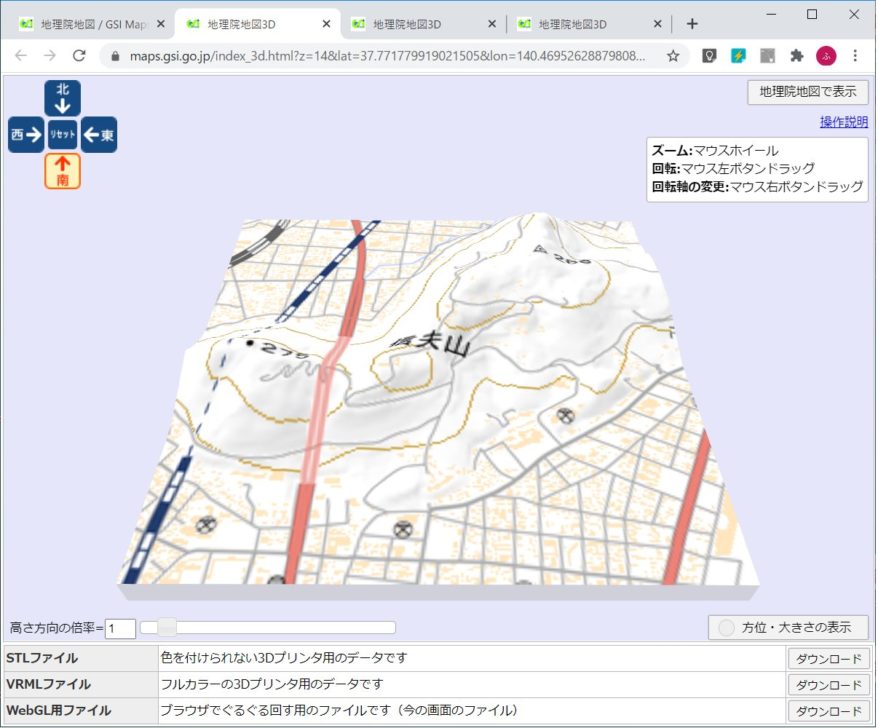Select the highlighted 南 (south) direction icon
This screenshot has height=728, width=878.
(x=62, y=172)
